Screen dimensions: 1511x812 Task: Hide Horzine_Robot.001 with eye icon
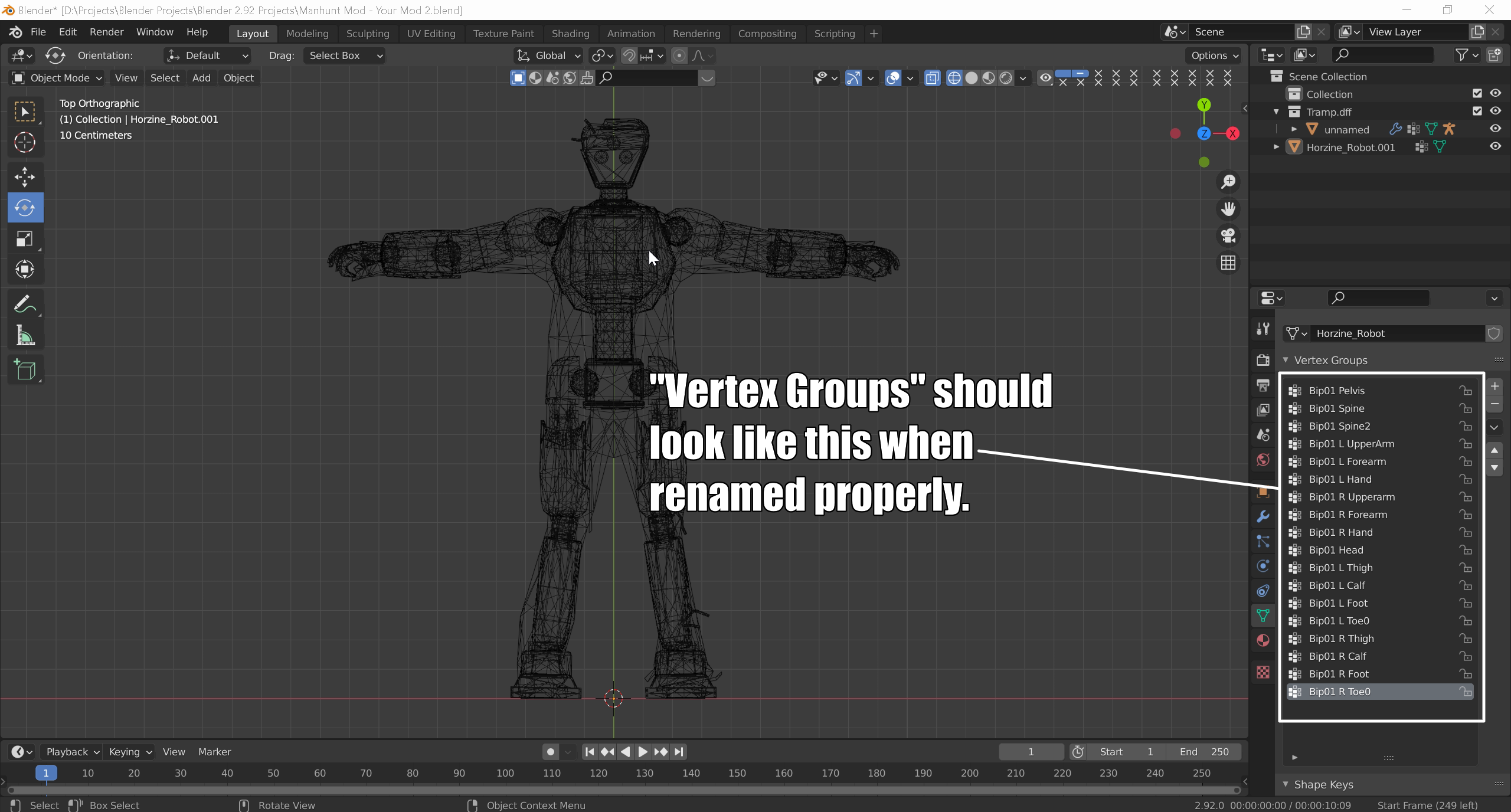[1495, 146]
